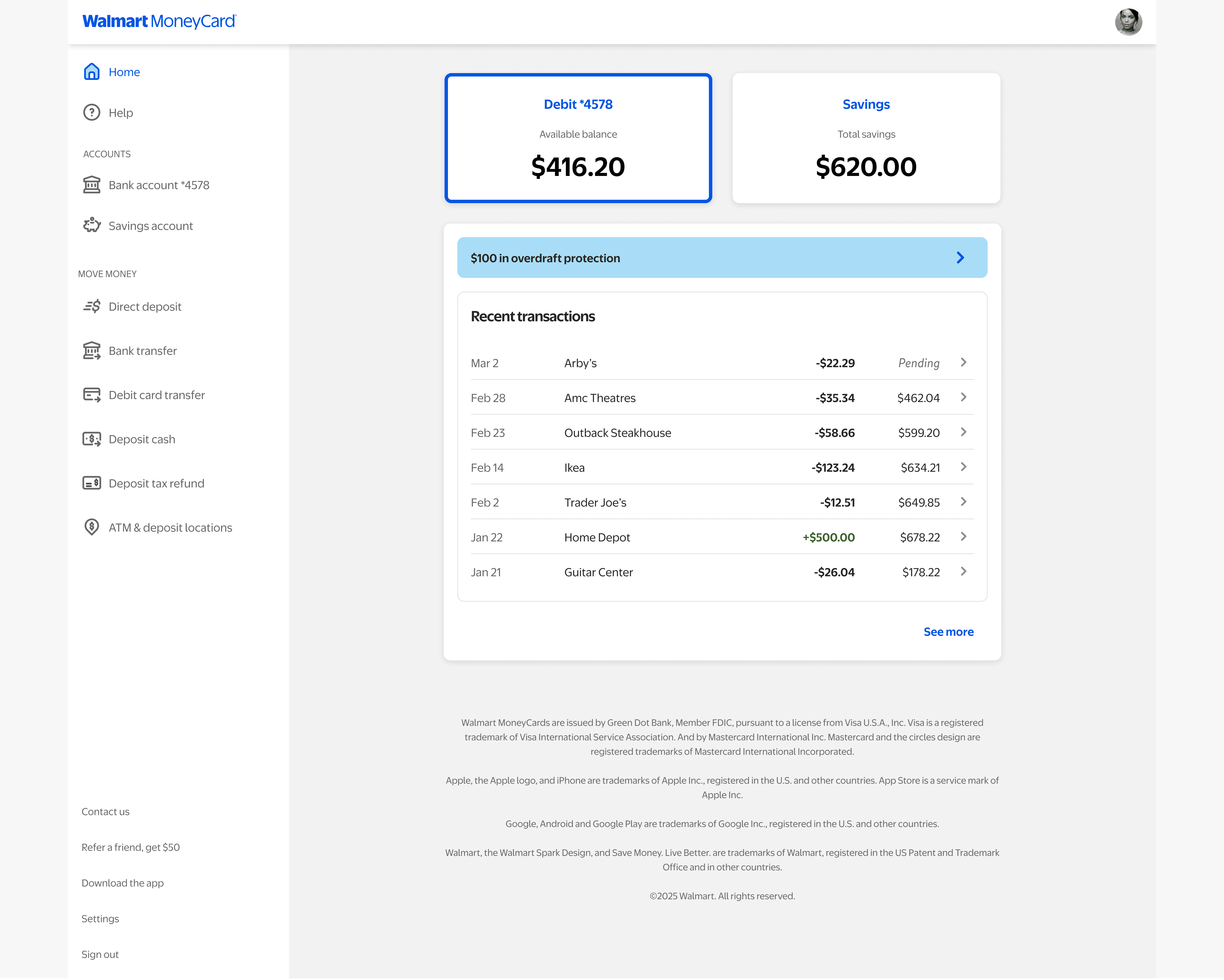Click the Deposit tax refund icon
This screenshot has width=1224, height=980.
[91, 483]
